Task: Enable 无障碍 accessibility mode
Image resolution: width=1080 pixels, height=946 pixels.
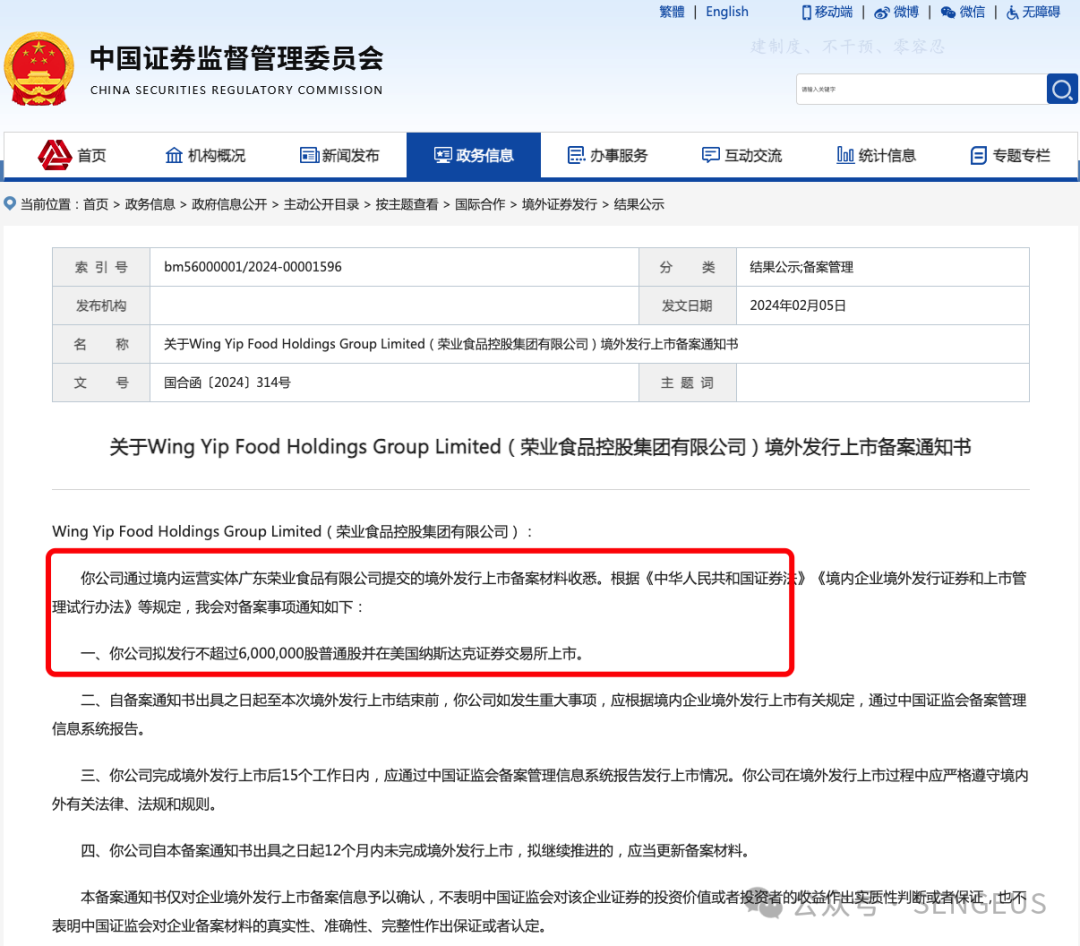Action: [1041, 12]
